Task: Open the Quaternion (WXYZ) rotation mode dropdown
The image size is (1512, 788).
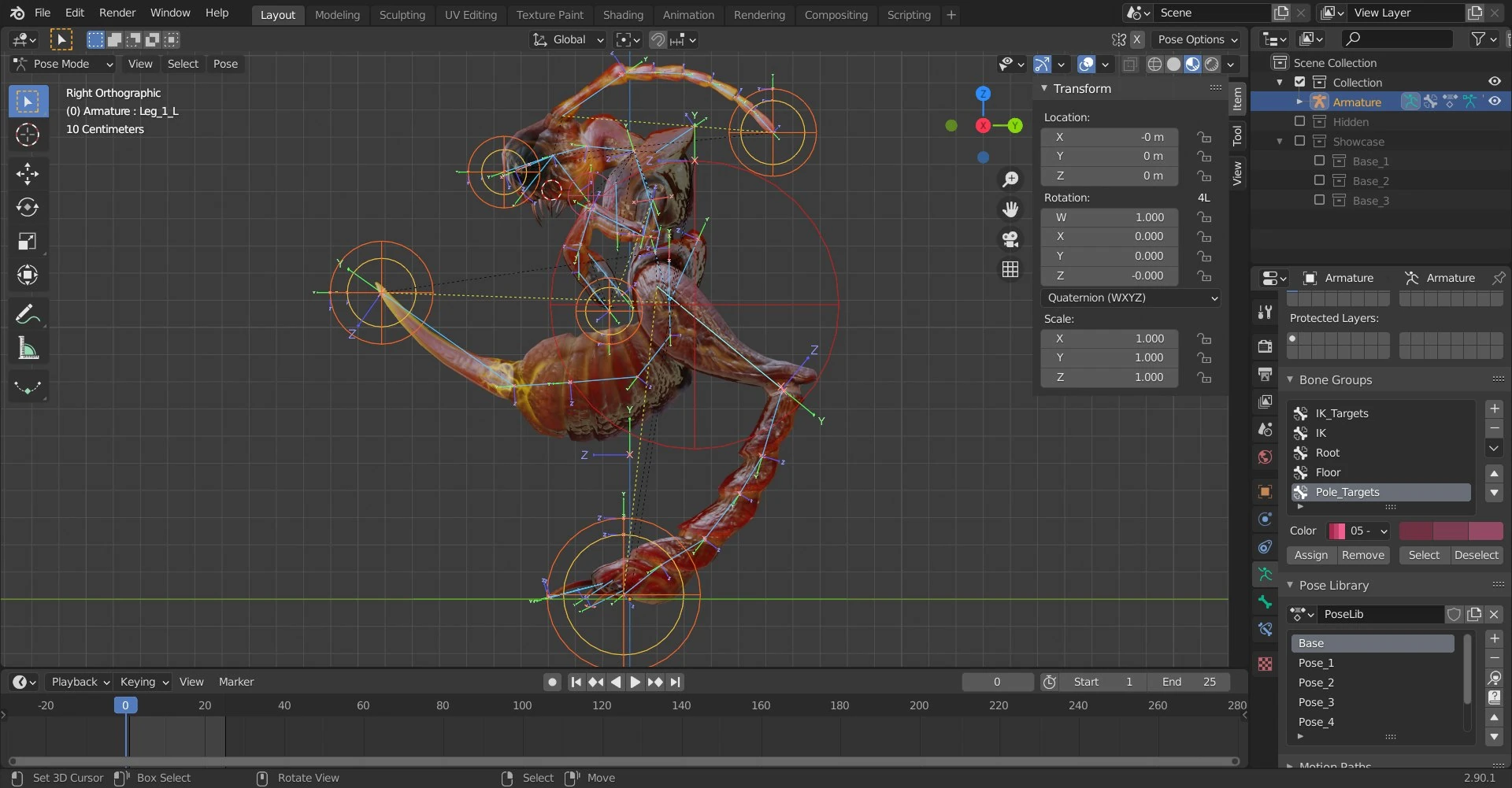Action: pos(1130,298)
